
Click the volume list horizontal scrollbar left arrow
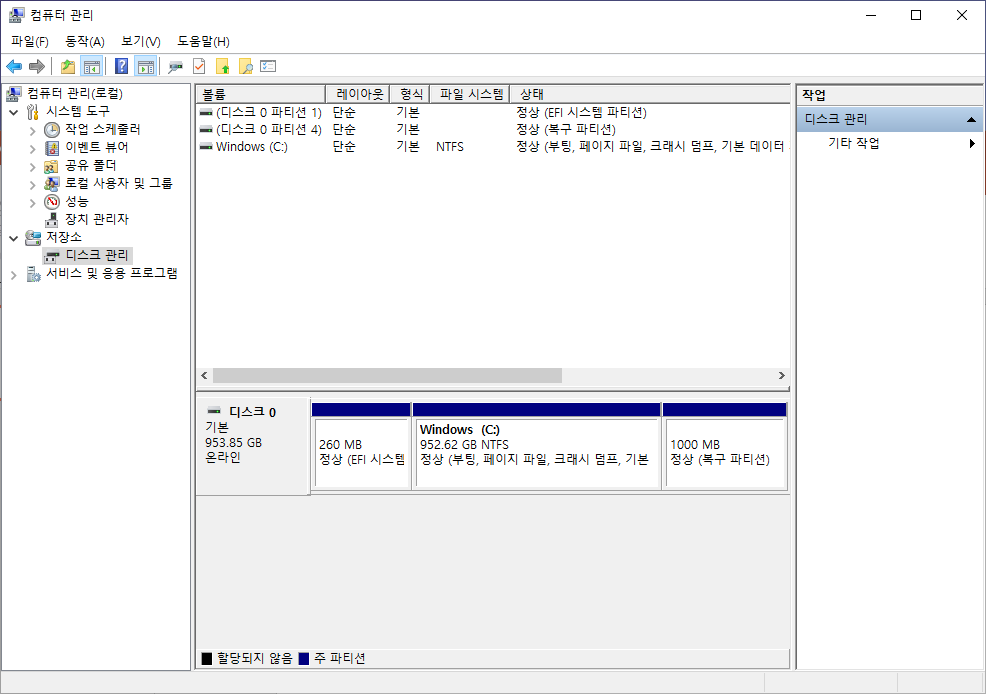point(204,375)
